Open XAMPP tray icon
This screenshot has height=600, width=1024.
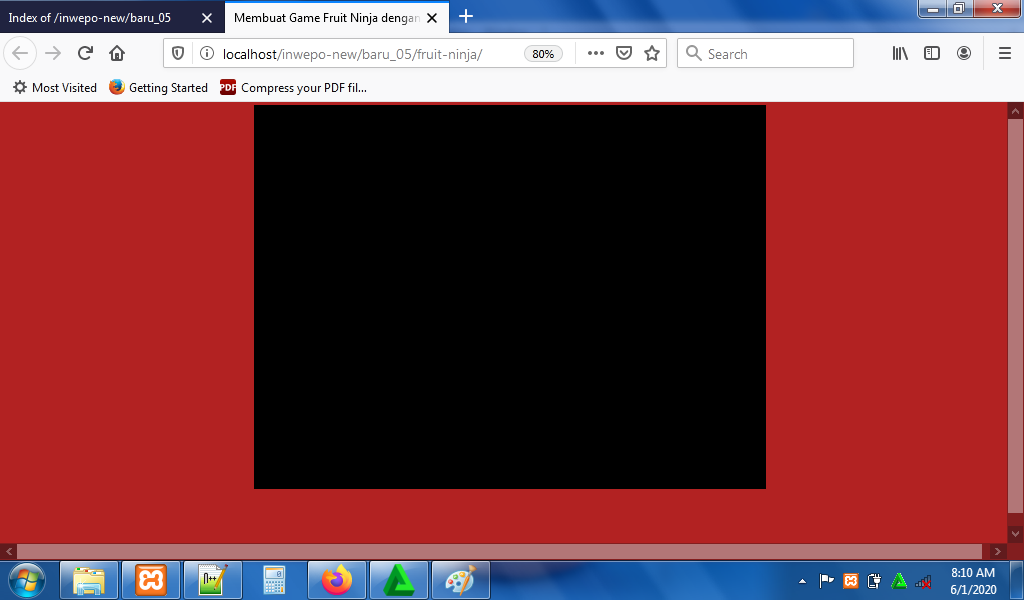pos(850,580)
